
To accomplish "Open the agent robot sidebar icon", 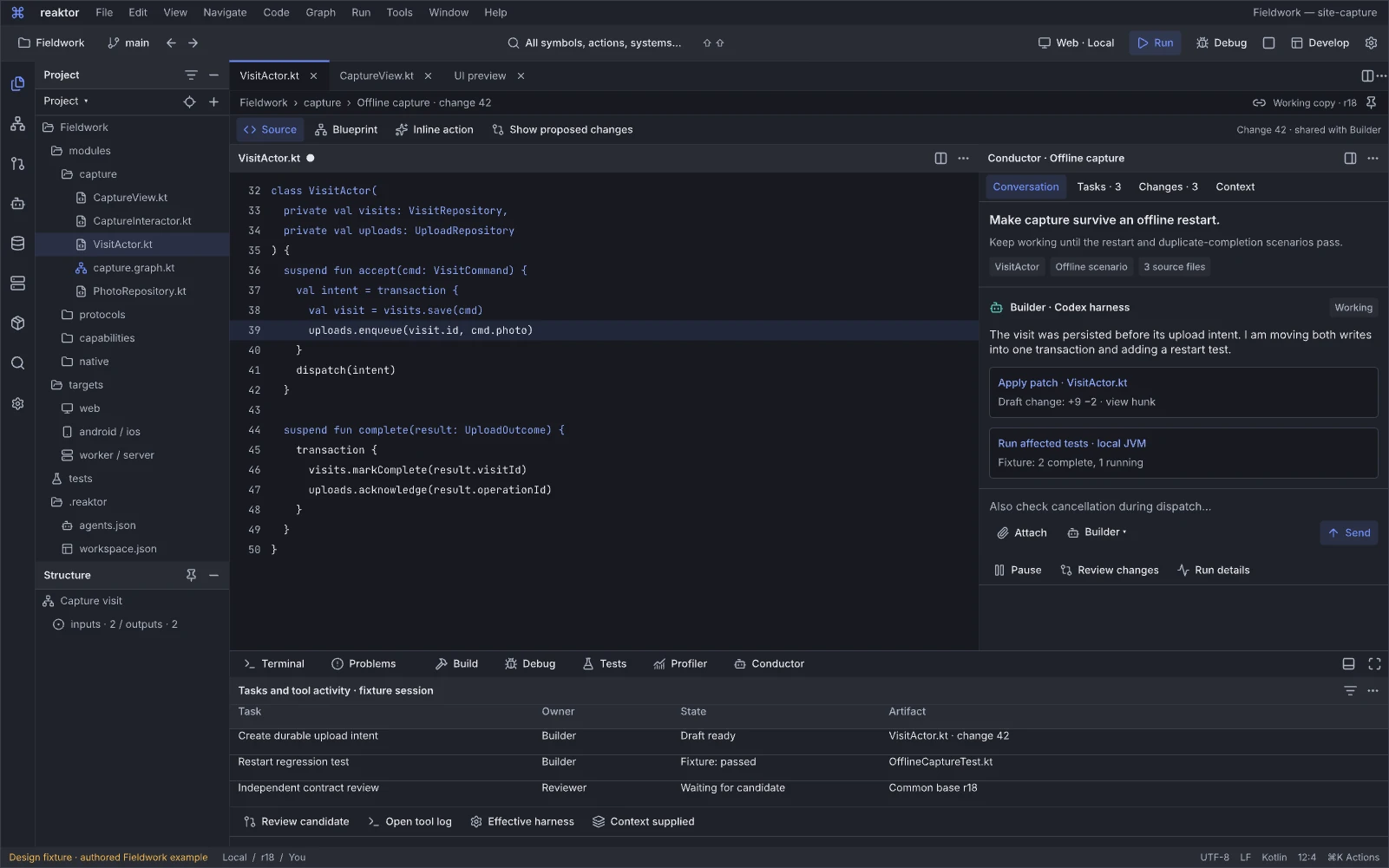I will click(x=17, y=204).
